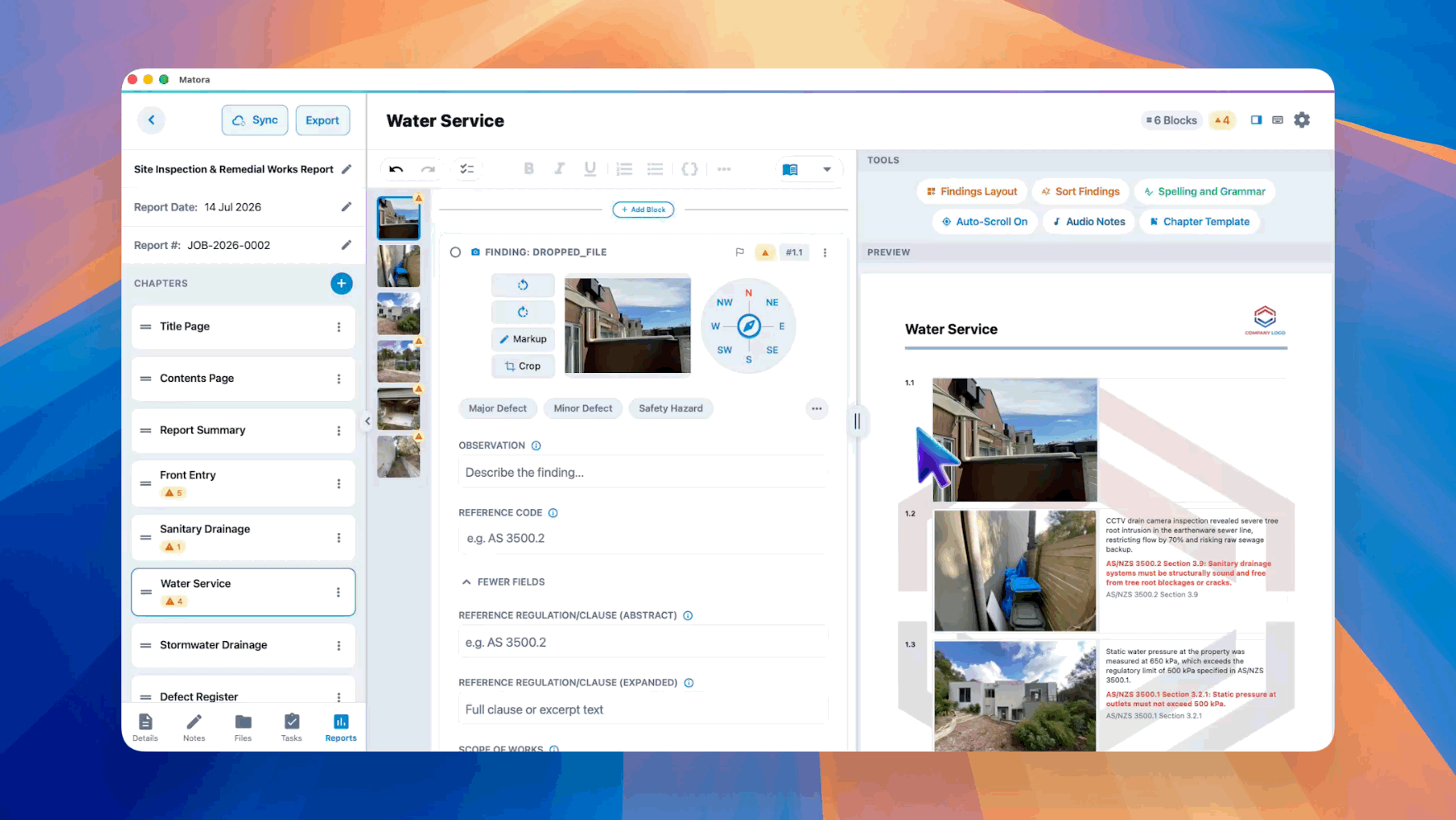Click the italic formatting icon
Screen dimensions: 1456x820
coord(559,168)
